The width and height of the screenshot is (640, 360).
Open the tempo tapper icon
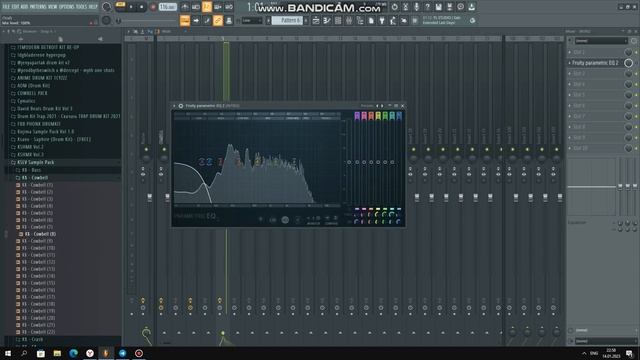tap(393, 20)
